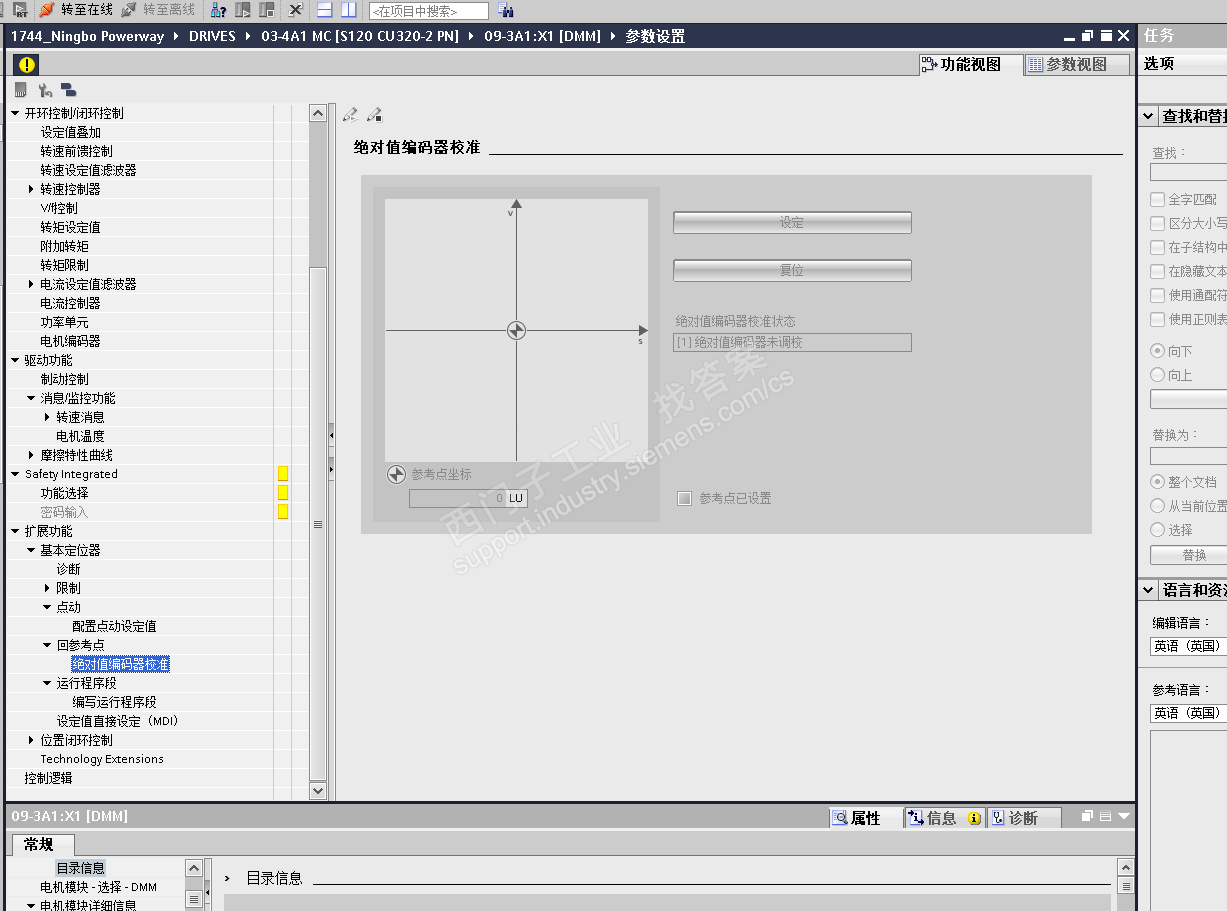Toggle the 使用通配符 checkbox
Screen dimensions: 1227x911
click(x=1158, y=296)
